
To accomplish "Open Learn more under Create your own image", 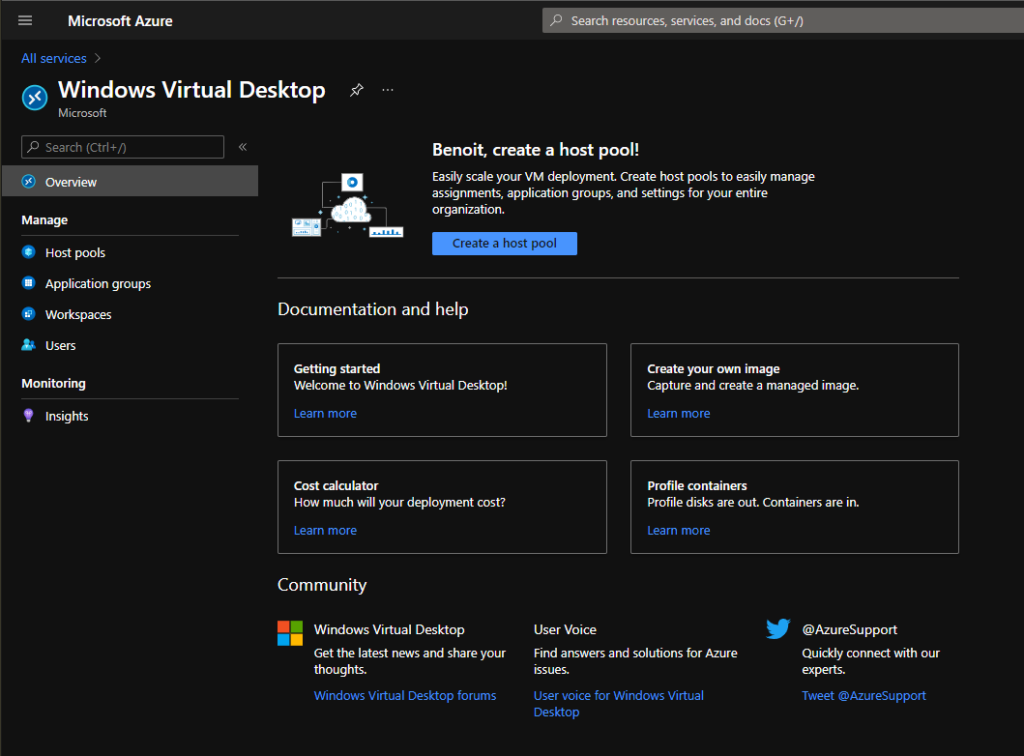I will (679, 413).
